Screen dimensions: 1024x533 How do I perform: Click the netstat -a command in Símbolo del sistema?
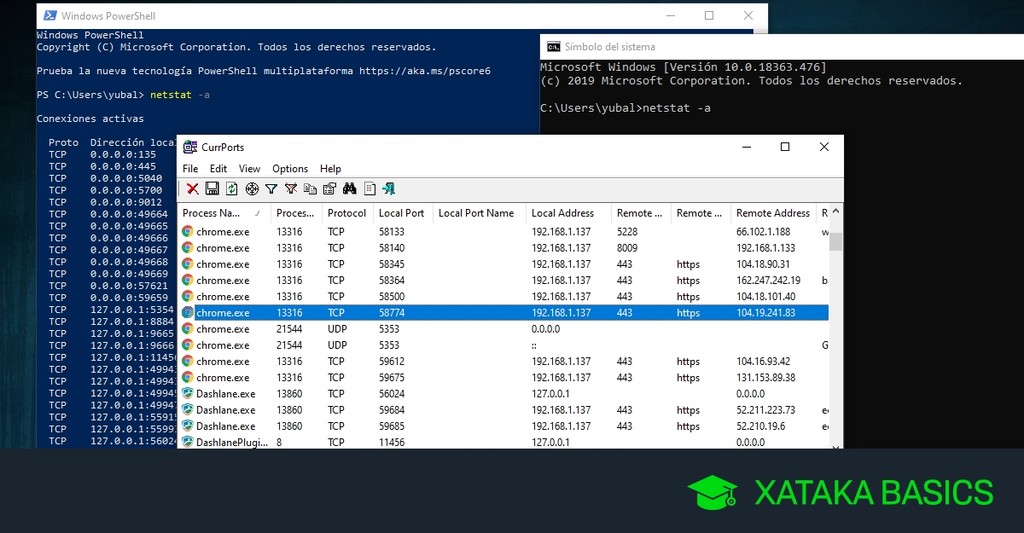(x=676, y=108)
